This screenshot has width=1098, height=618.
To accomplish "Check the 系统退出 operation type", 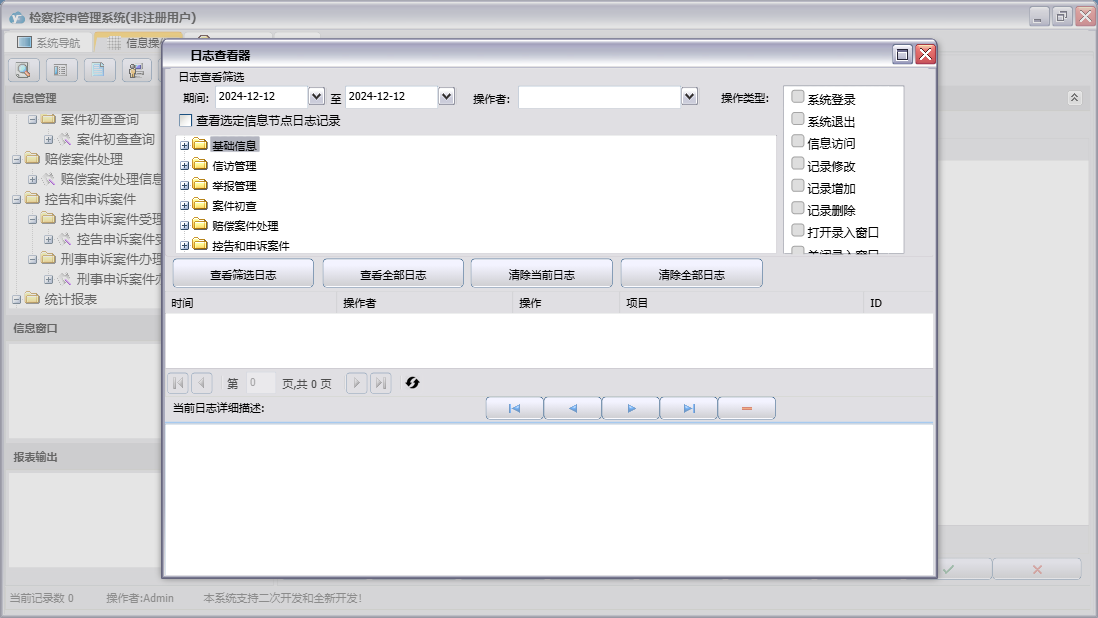I will click(798, 119).
